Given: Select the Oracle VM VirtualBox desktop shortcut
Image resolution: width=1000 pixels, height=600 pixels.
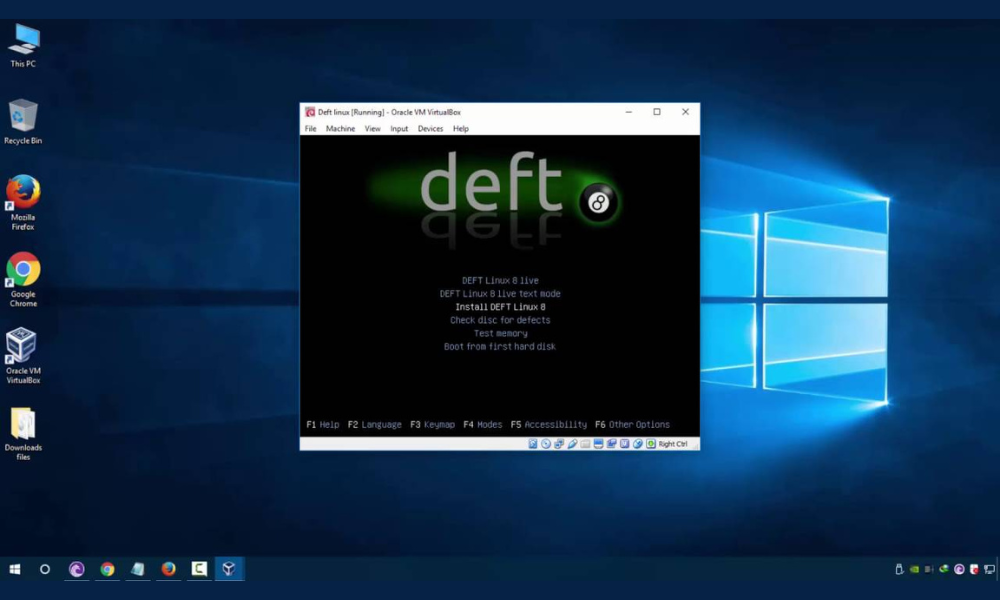Looking at the screenshot, I should click(23, 356).
